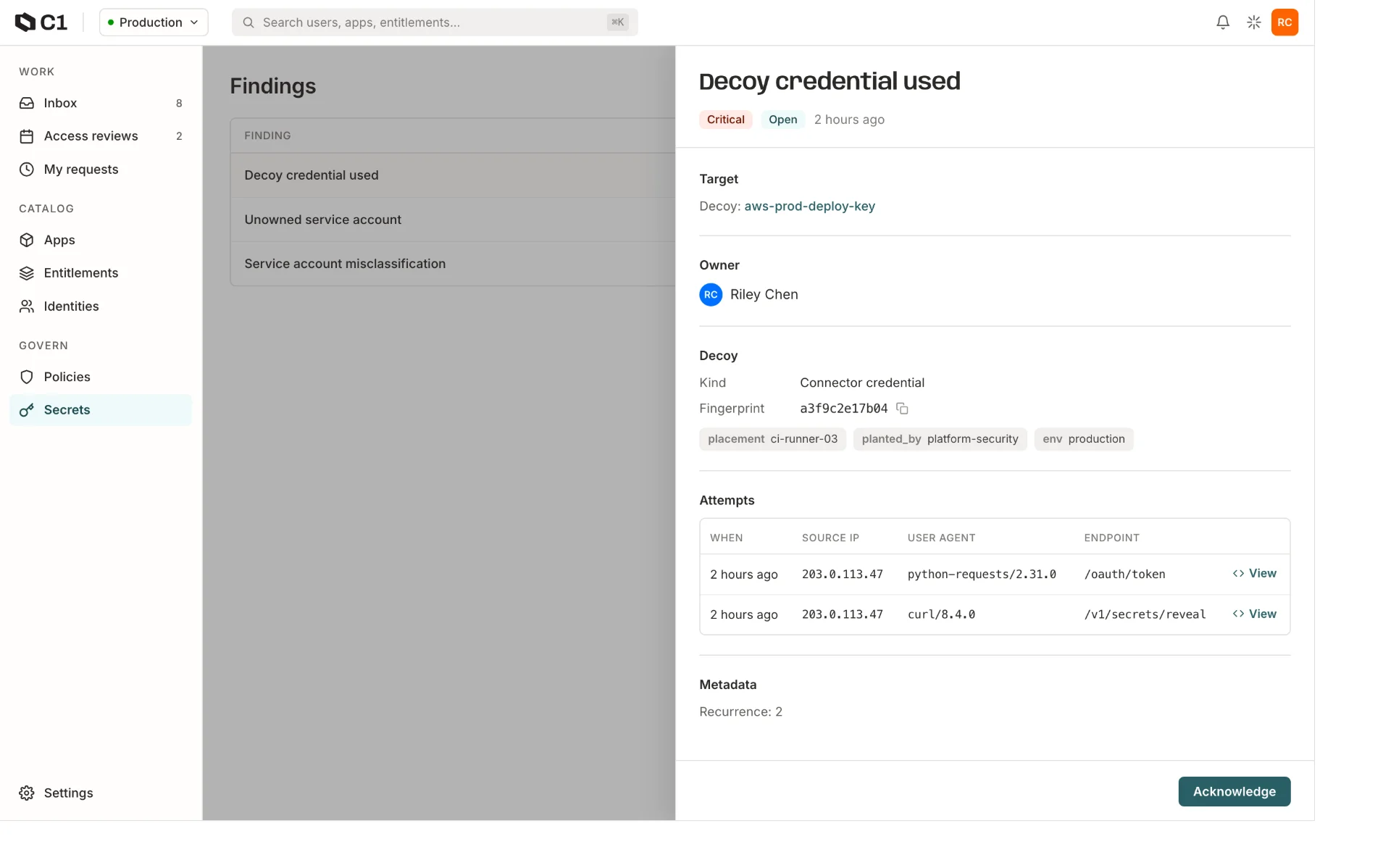Select the Unowned service account finding
1391x868 pixels.
[x=453, y=220]
